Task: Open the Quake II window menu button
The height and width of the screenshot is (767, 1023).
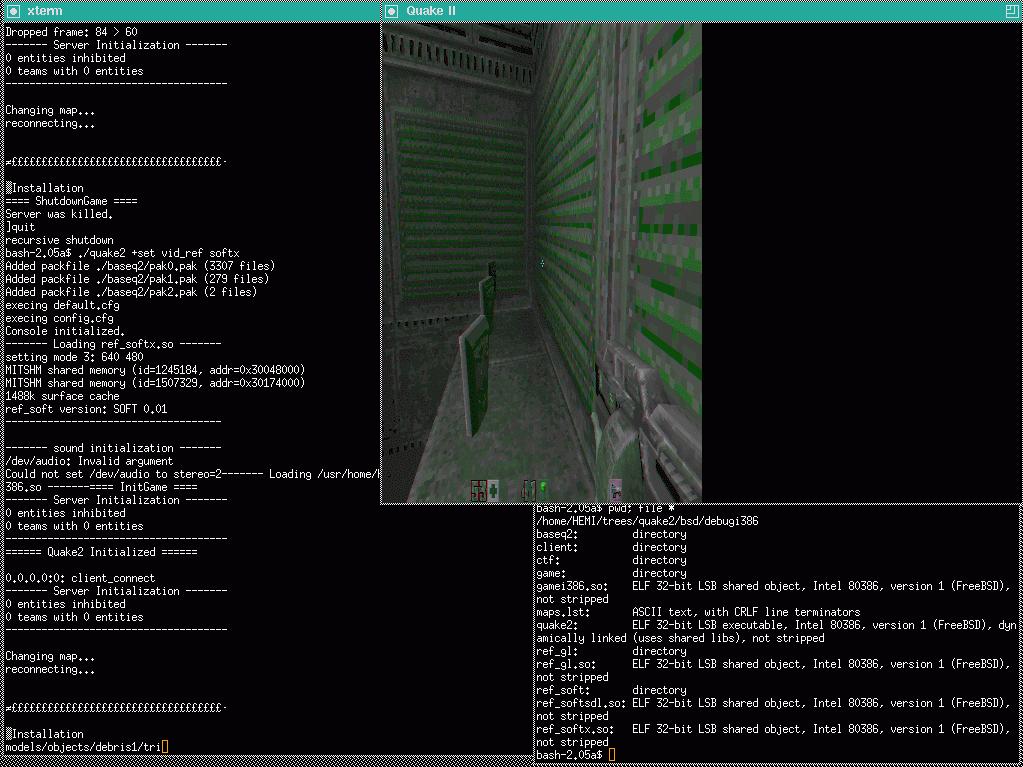Action: (392, 10)
